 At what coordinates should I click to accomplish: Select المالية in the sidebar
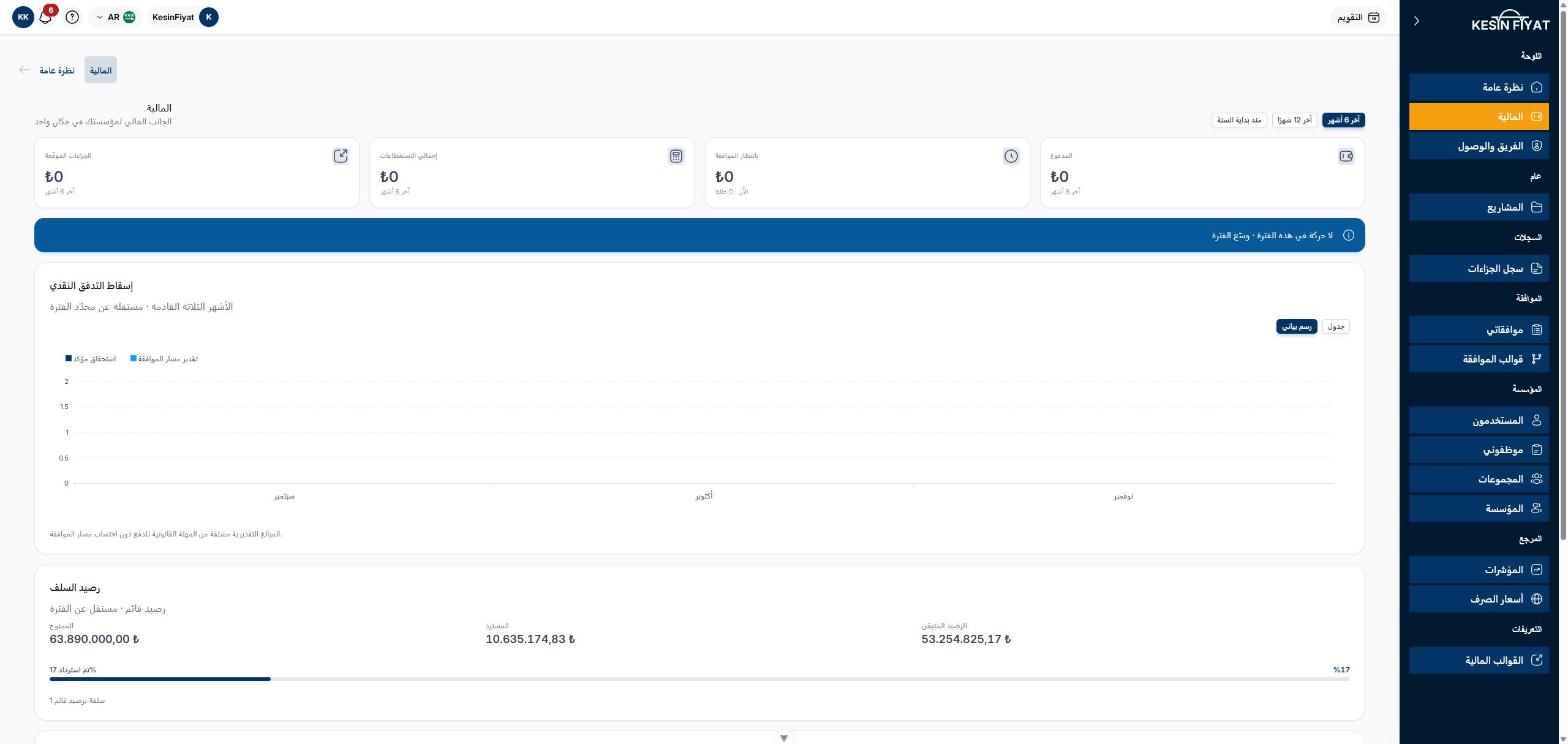[x=1479, y=116]
